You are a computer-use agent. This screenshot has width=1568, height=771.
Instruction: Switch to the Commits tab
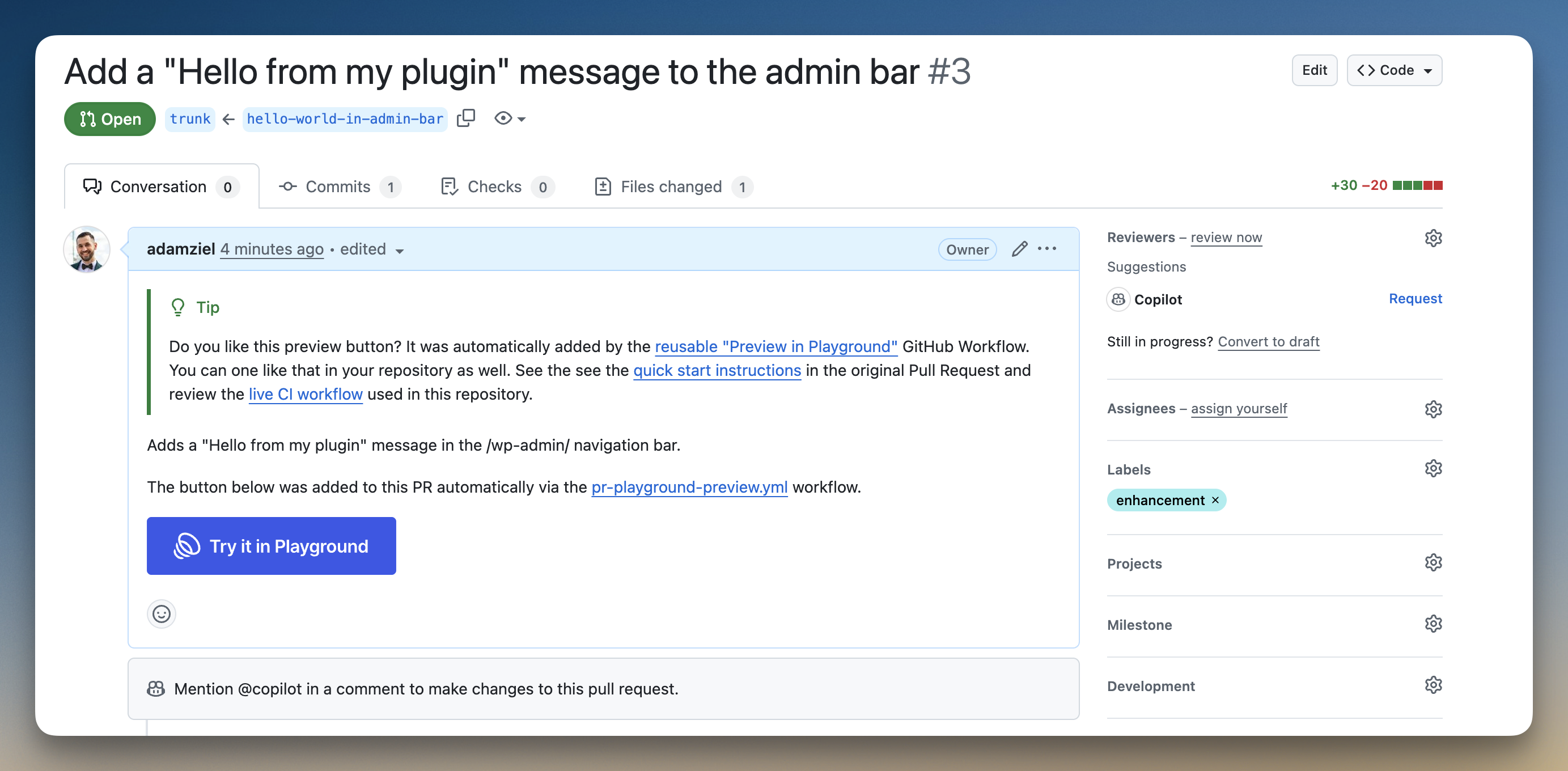(338, 187)
